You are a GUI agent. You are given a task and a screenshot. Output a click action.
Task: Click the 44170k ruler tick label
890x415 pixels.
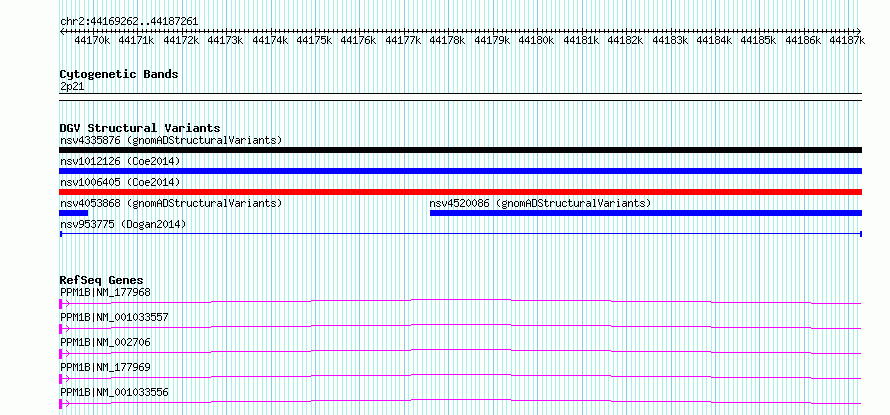click(x=93, y=40)
